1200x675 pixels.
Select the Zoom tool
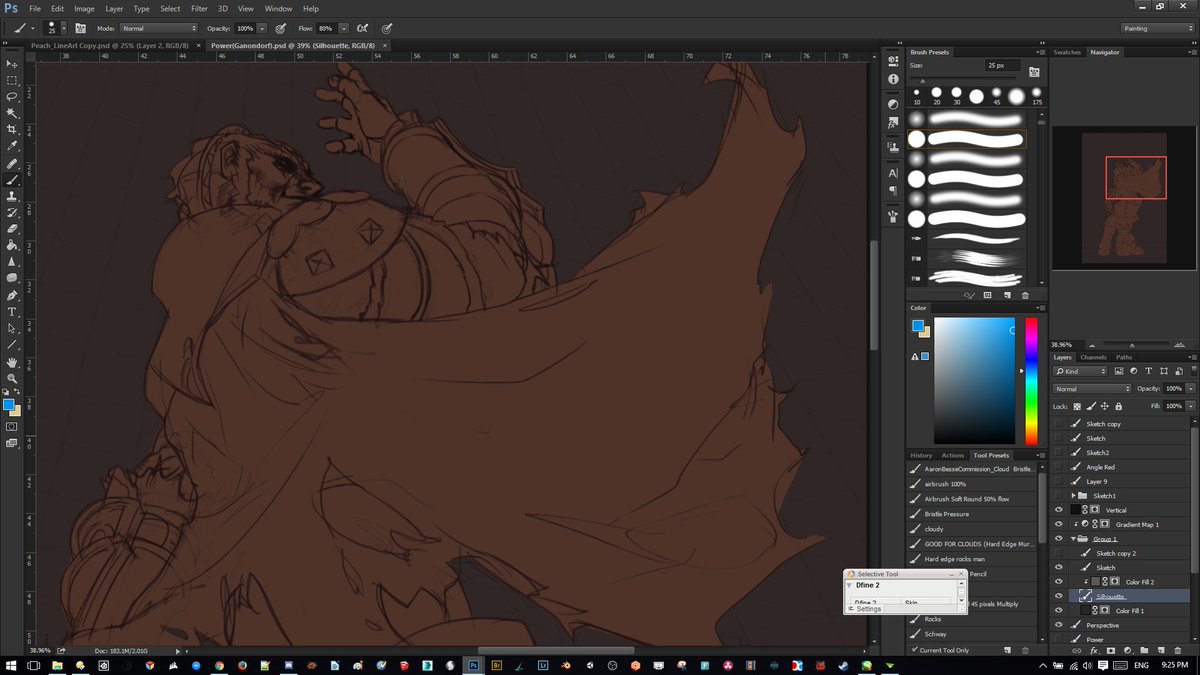pyautogui.click(x=12, y=378)
